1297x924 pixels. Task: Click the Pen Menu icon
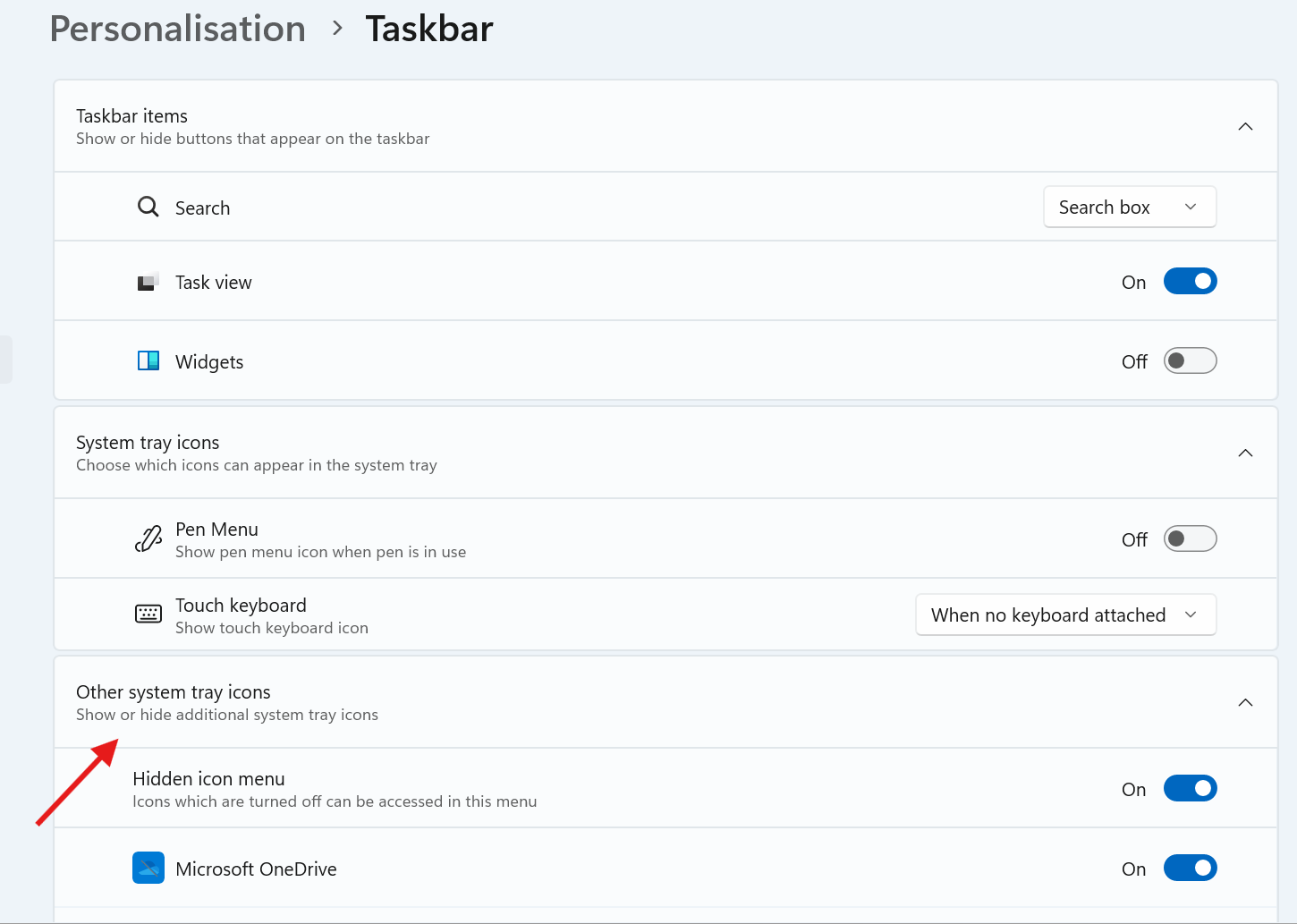tap(148, 538)
